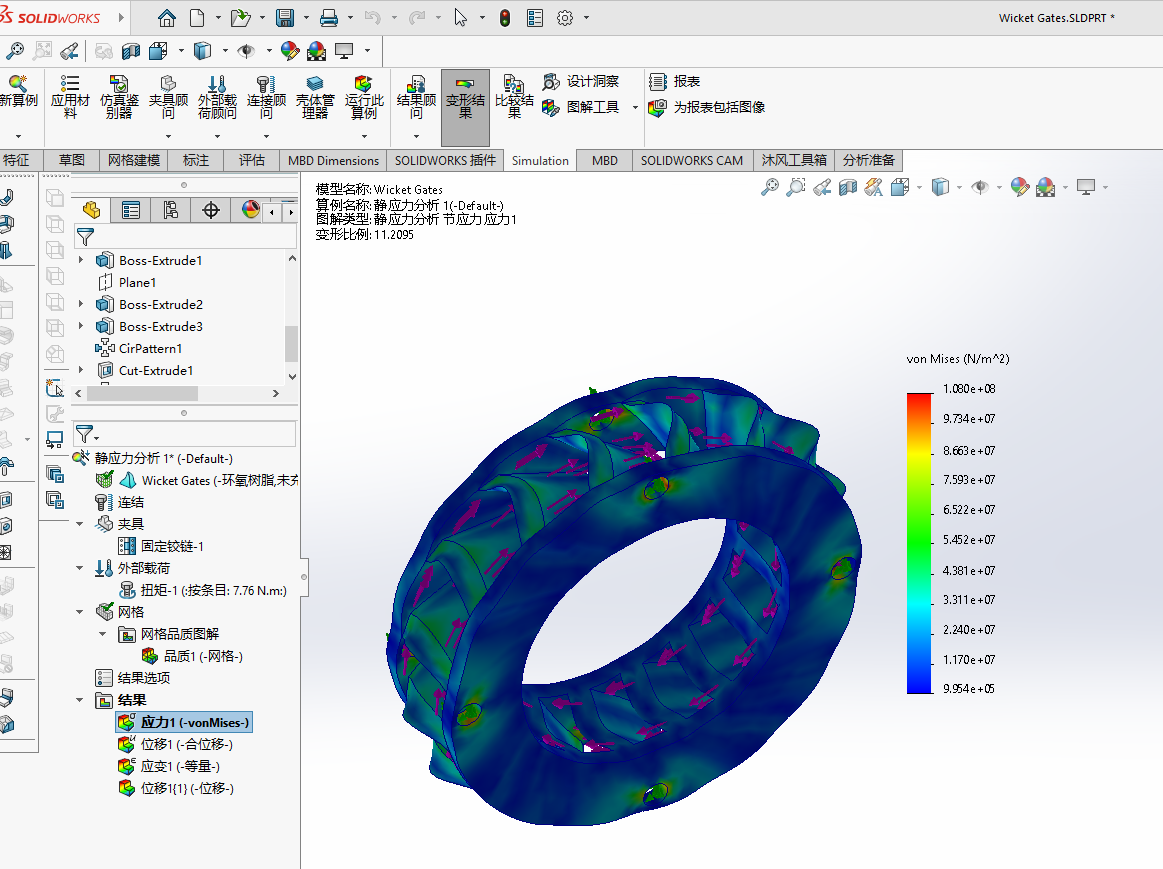
Task: Click the von Mises color legend bar
Action: pos(919,543)
